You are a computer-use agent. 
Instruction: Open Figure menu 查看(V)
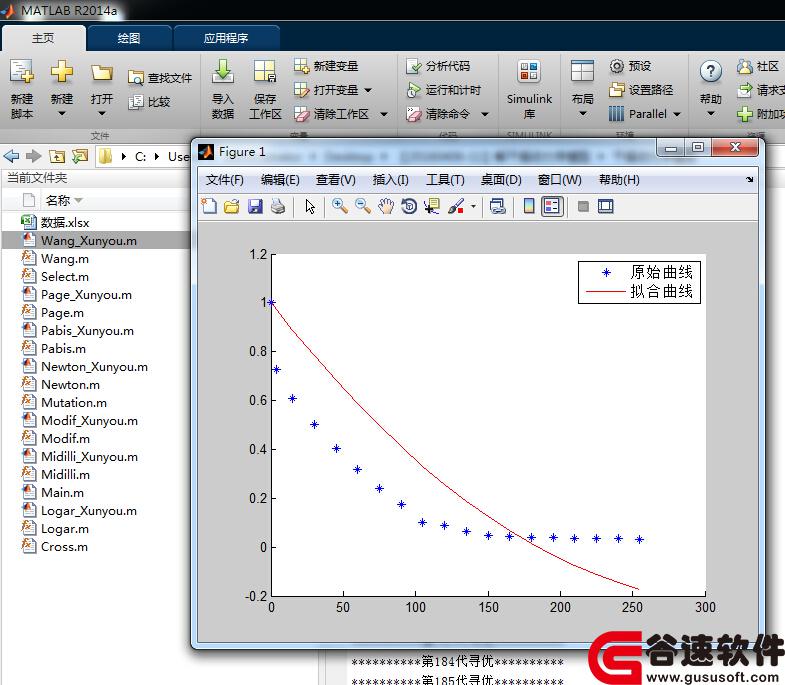tap(335, 179)
